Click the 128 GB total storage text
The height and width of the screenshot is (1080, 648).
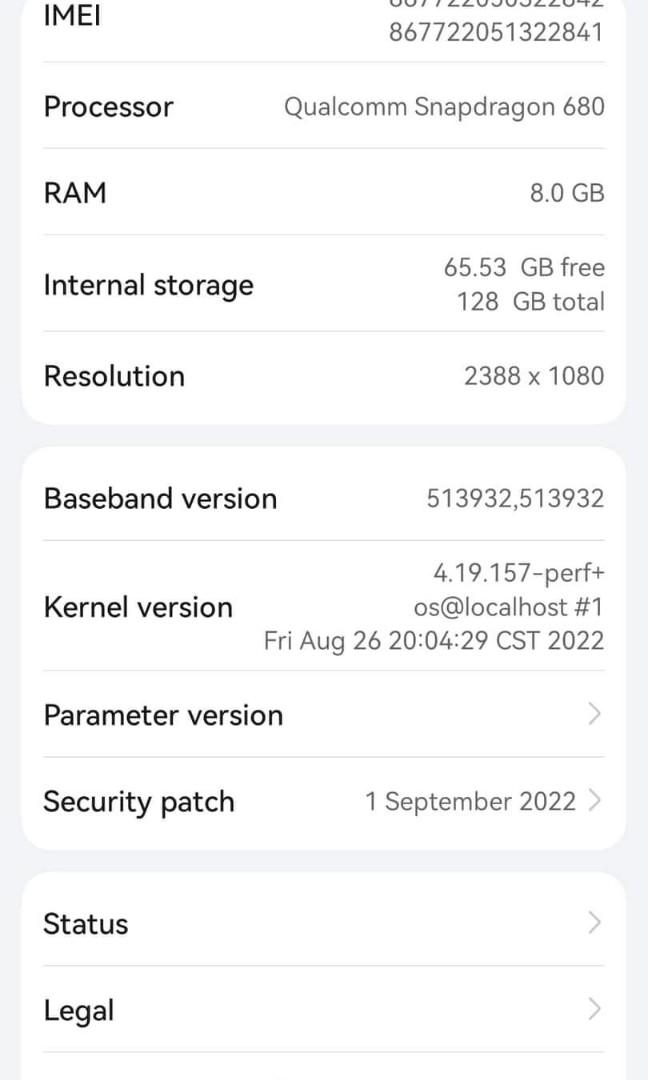point(530,301)
